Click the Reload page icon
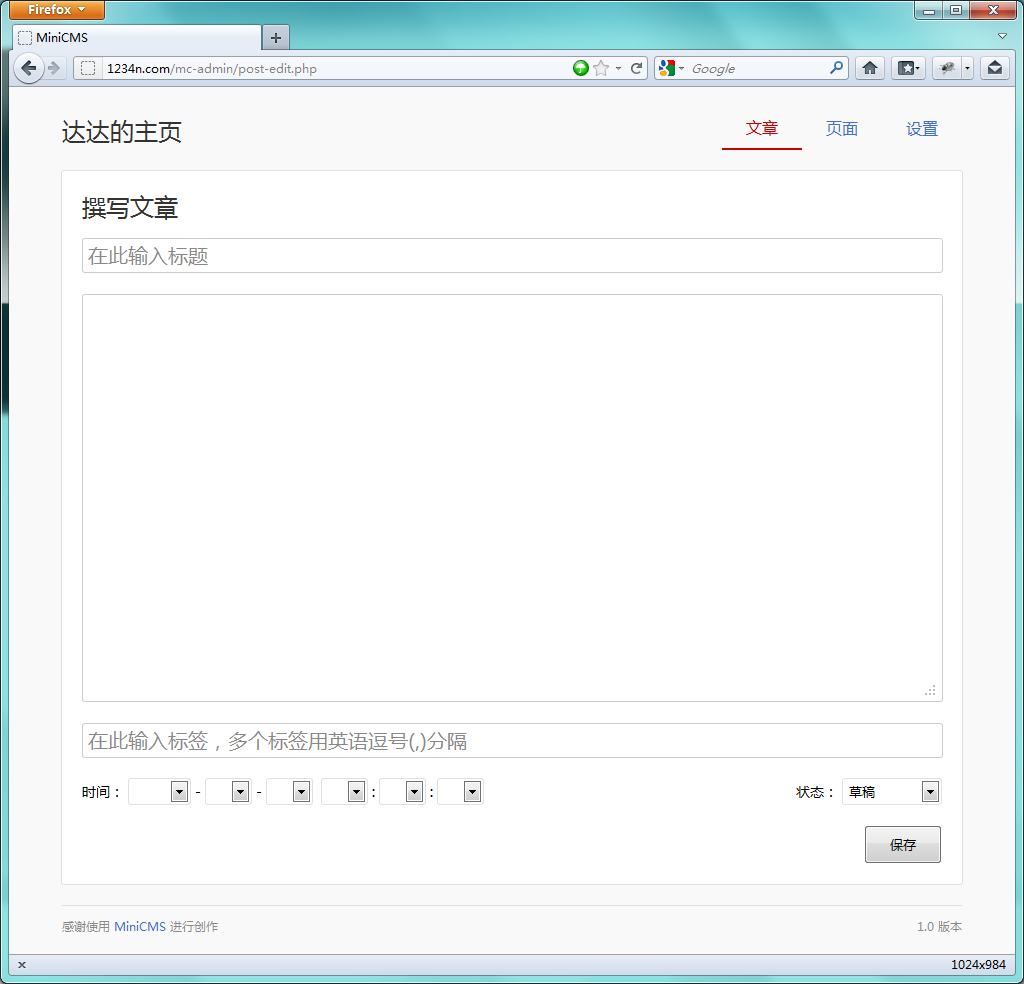Screen dimensions: 1024x984 point(636,68)
